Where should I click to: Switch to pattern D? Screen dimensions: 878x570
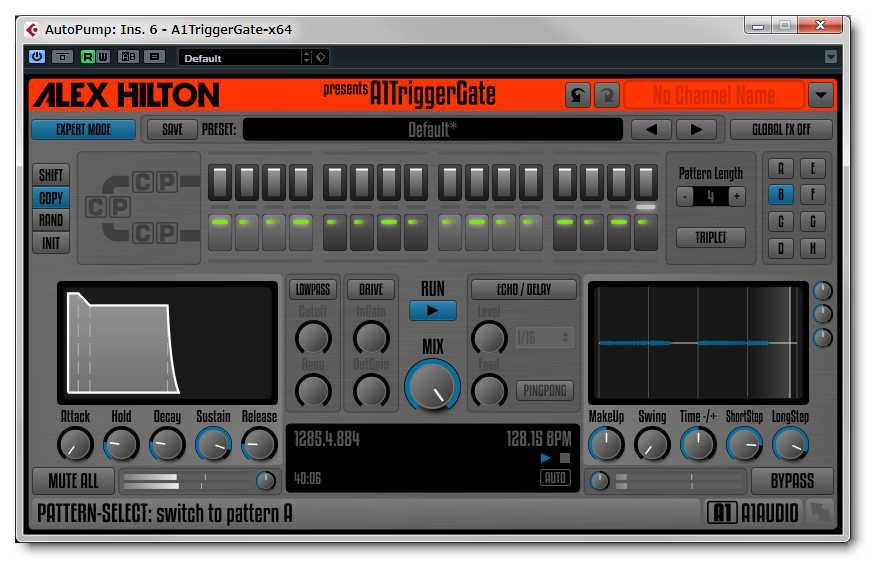pyautogui.click(x=781, y=248)
